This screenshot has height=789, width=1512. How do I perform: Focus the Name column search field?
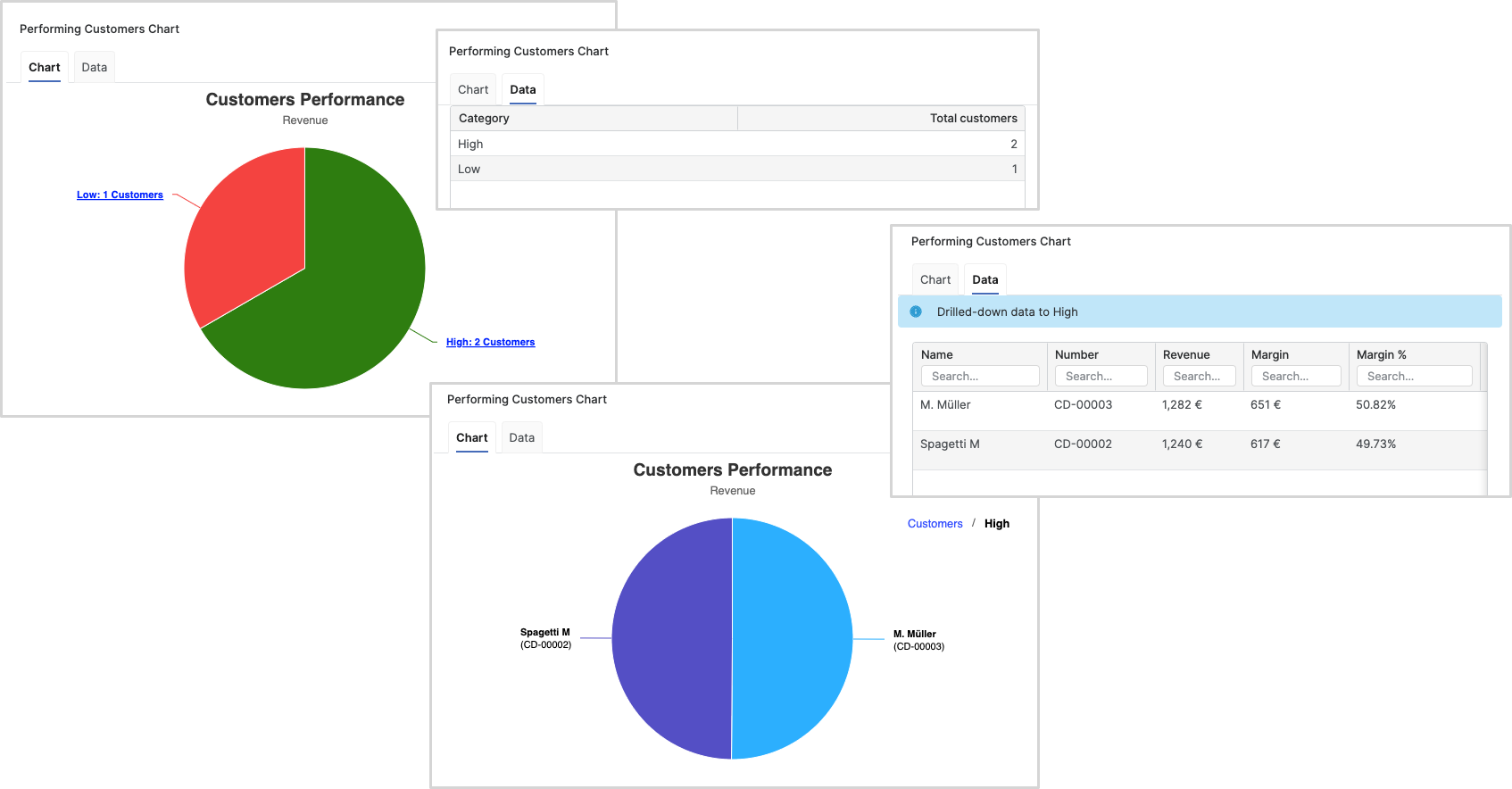980,377
